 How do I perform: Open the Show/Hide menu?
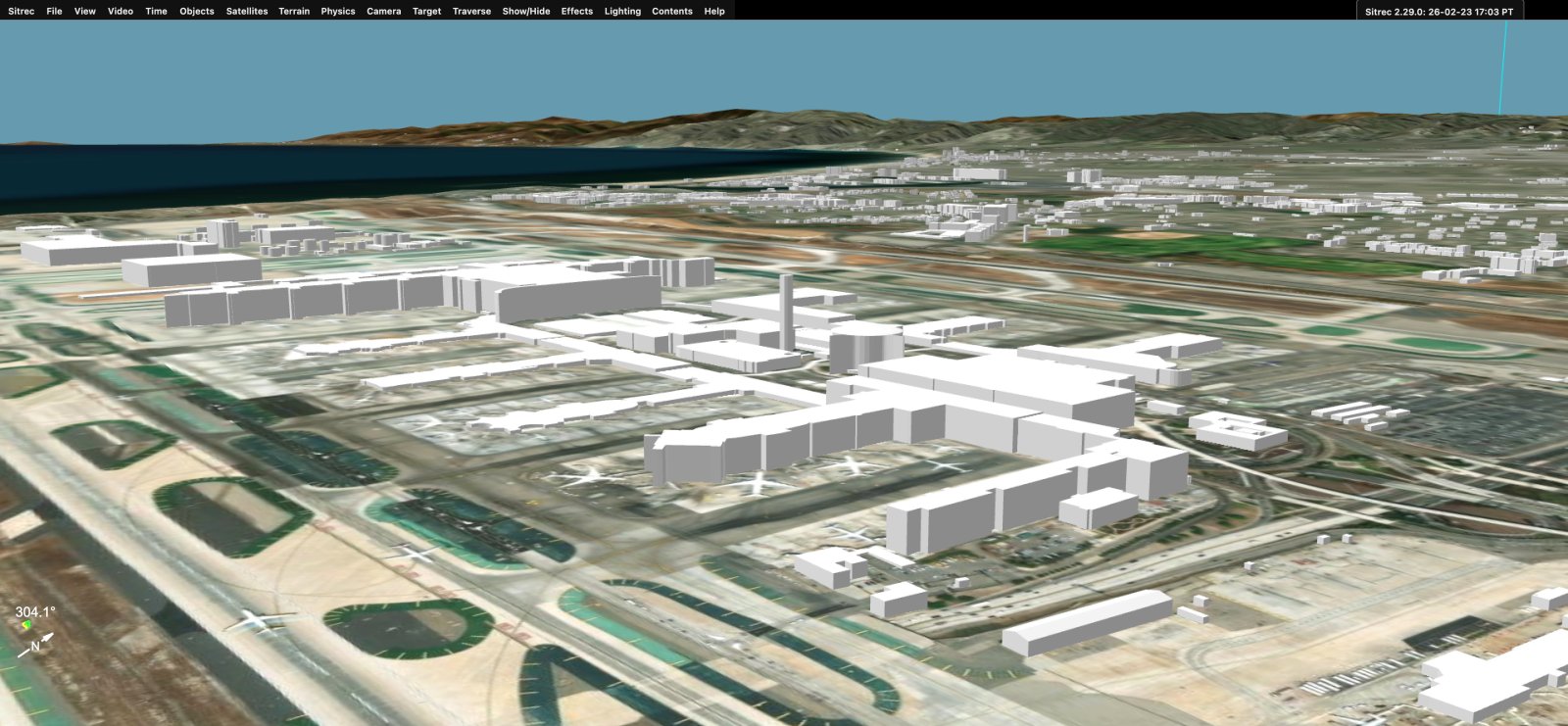click(x=526, y=11)
